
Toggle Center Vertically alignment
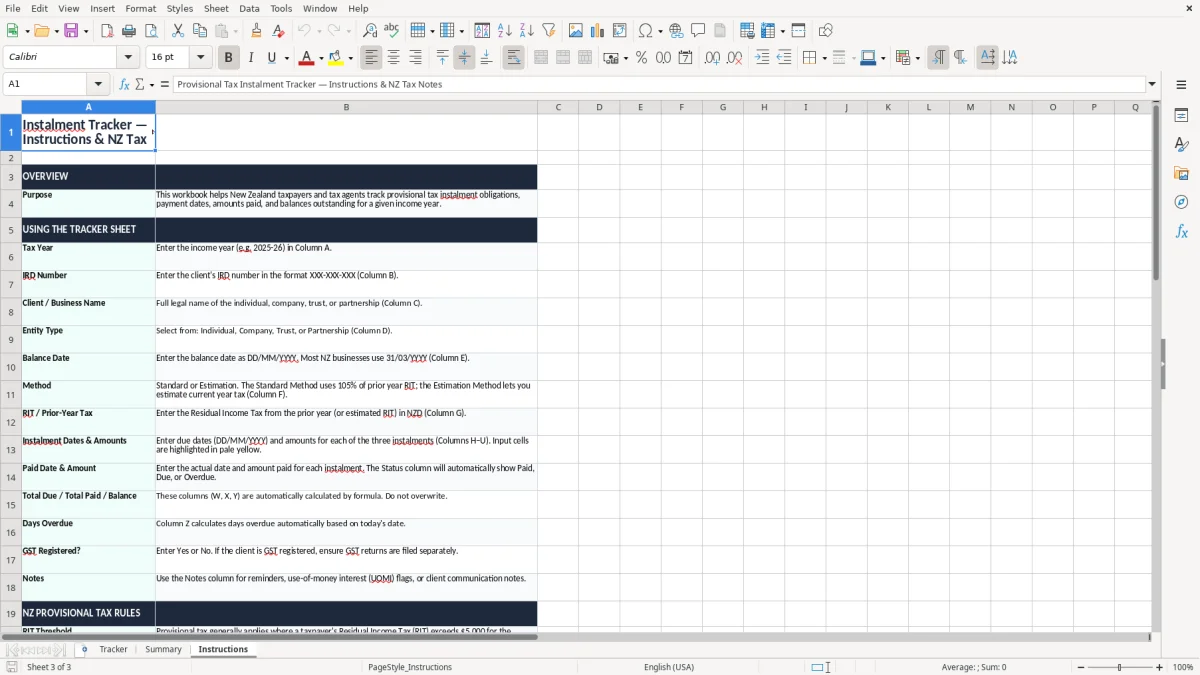pos(464,58)
